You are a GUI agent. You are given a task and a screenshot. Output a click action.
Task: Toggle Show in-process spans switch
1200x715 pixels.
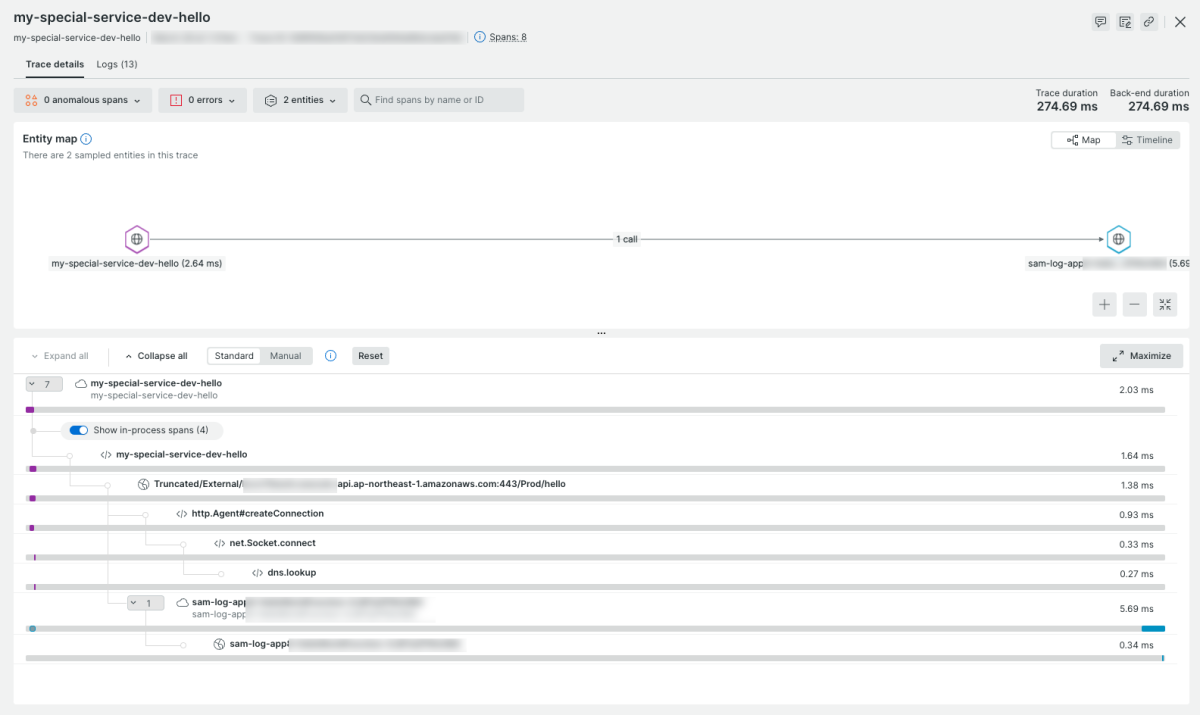(79, 430)
